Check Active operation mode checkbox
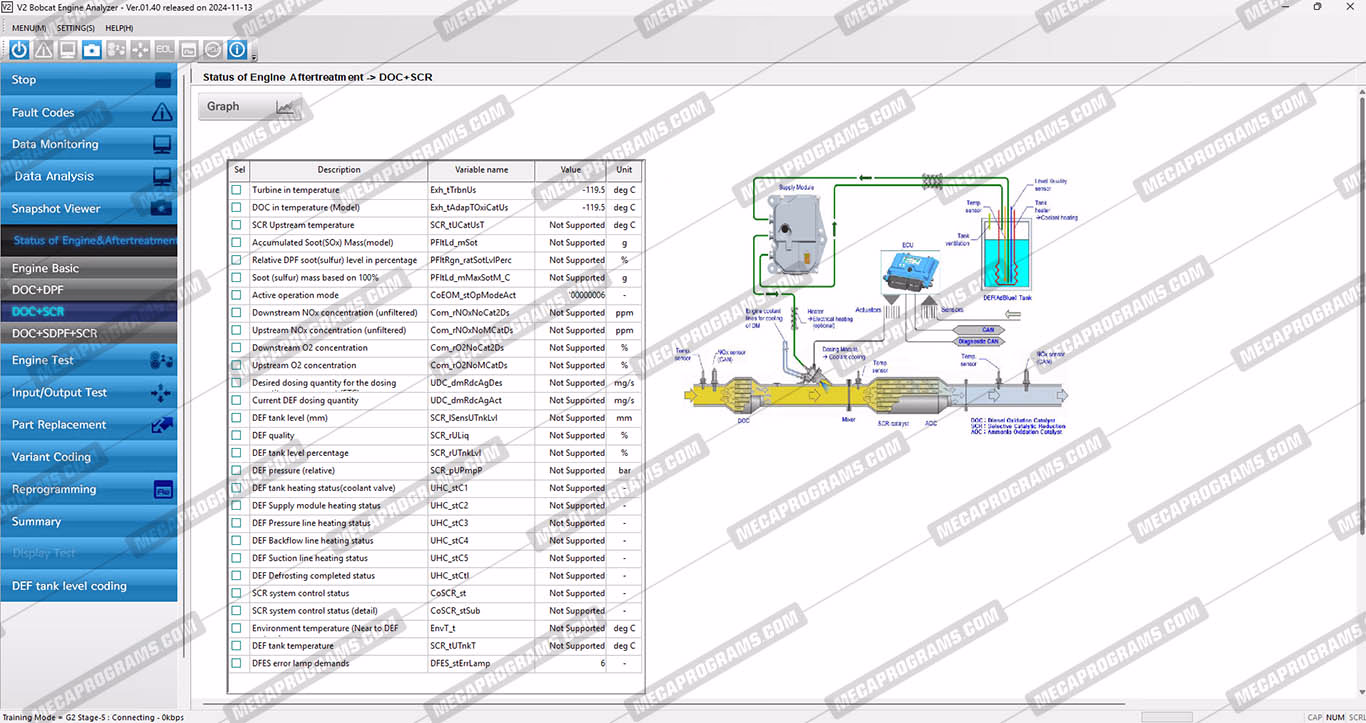 point(237,295)
